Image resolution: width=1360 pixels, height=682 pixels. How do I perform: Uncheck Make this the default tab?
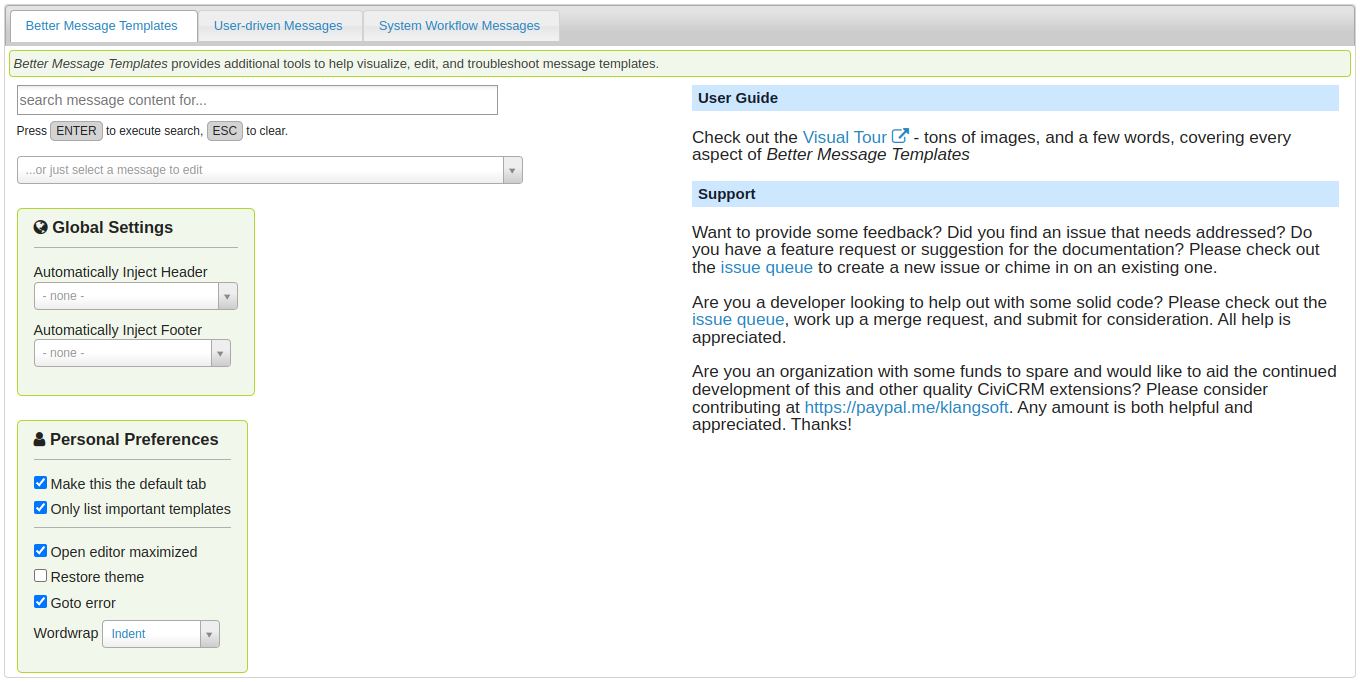tap(41, 483)
